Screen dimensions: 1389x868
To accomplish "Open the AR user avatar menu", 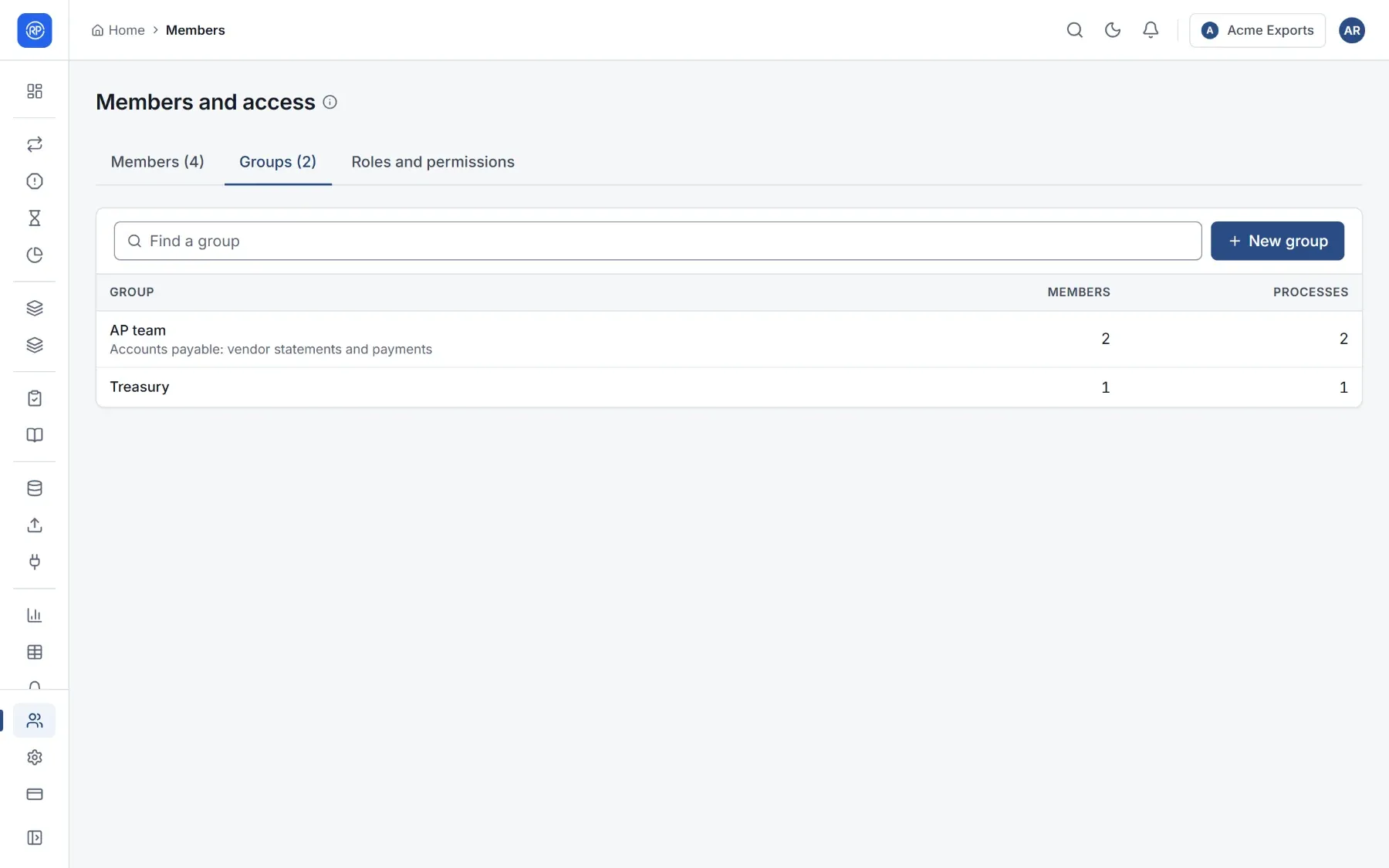I will (x=1352, y=30).
